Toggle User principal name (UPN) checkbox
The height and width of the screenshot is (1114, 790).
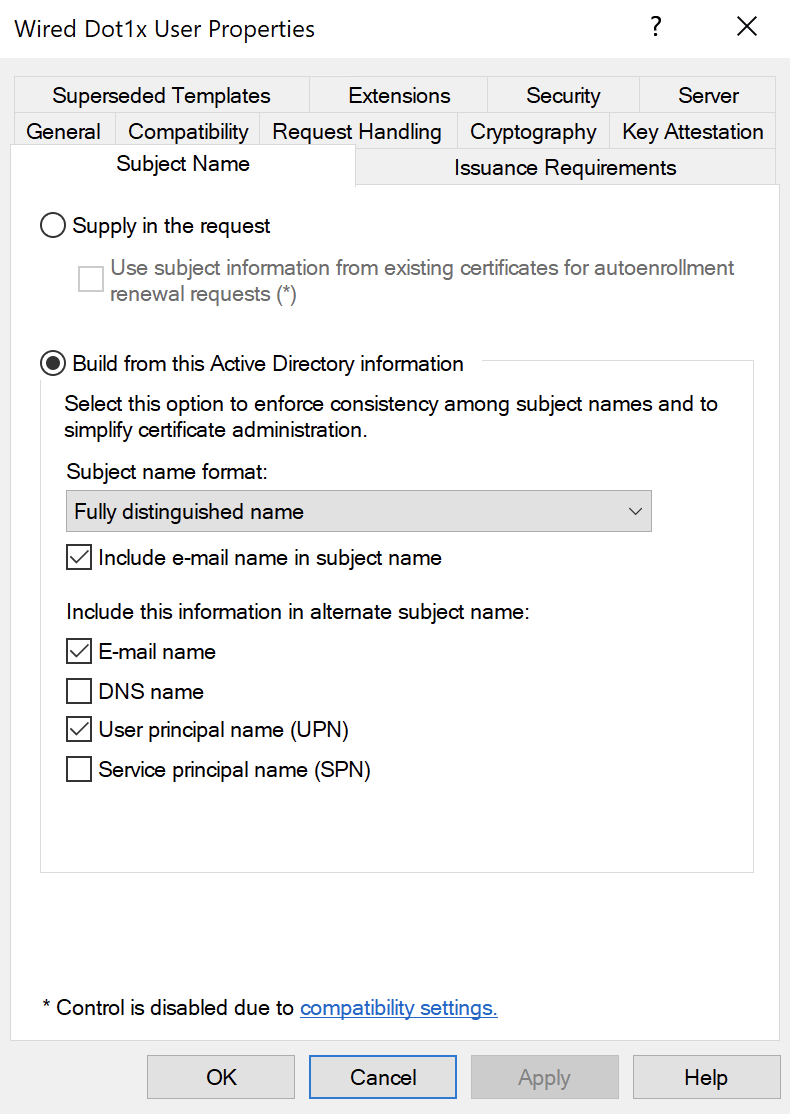tap(79, 730)
